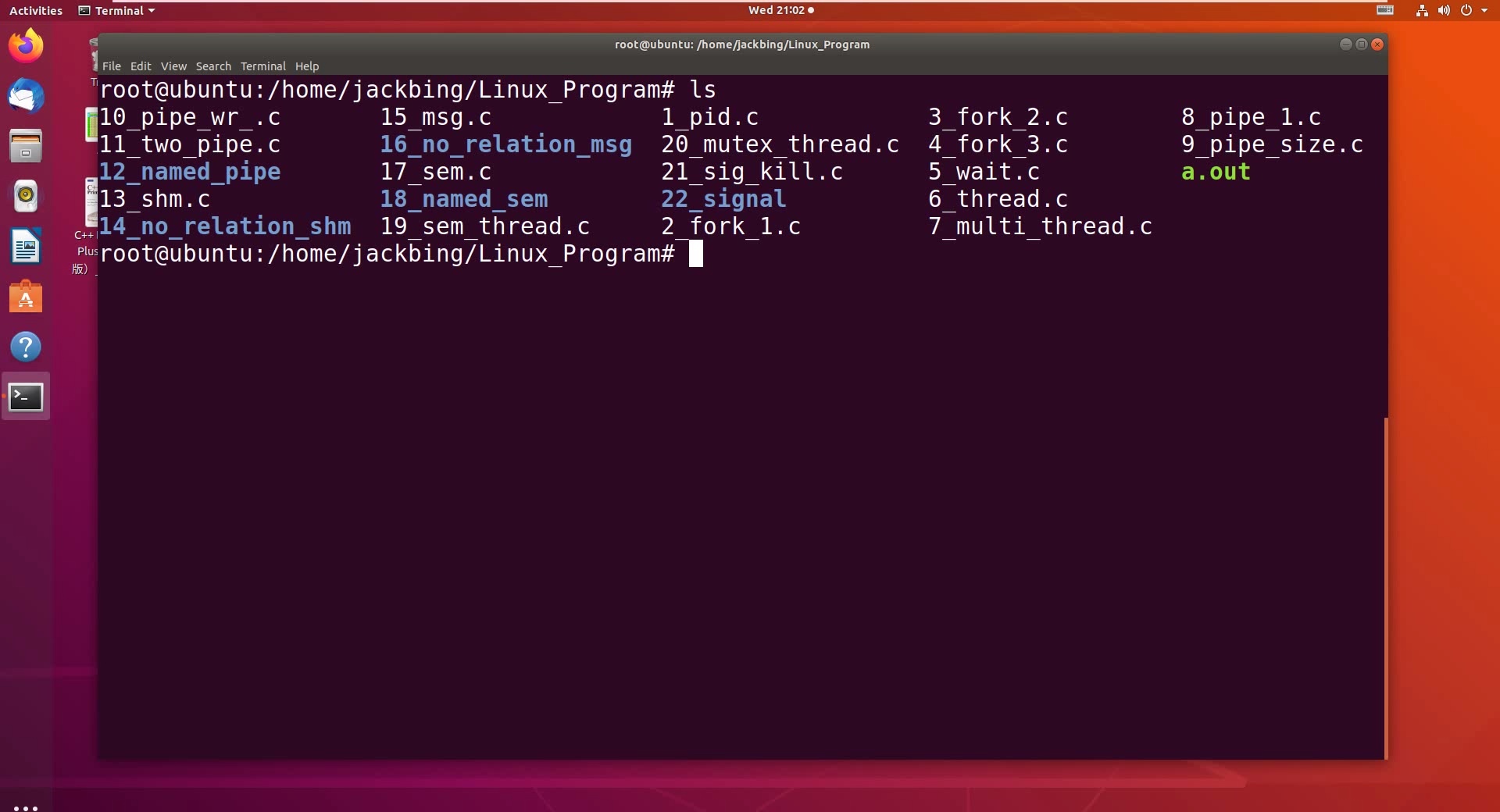The image size is (1500, 812).
Task: Open Ubuntu Software store icon
Action: click(26, 297)
